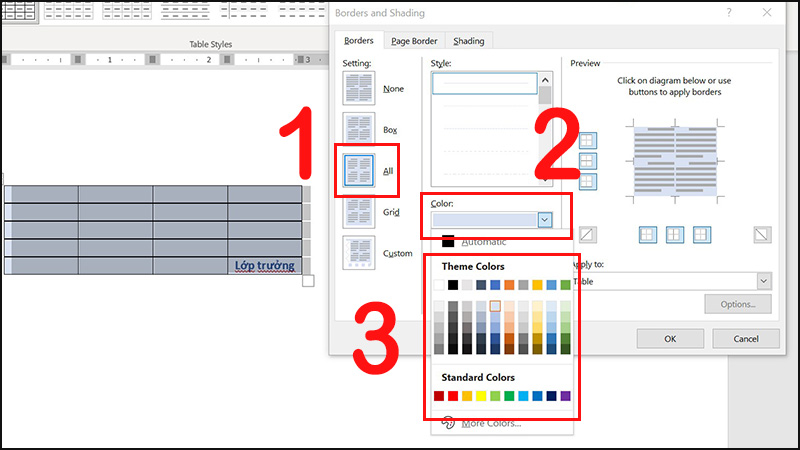Click the Cancel button

point(743,338)
